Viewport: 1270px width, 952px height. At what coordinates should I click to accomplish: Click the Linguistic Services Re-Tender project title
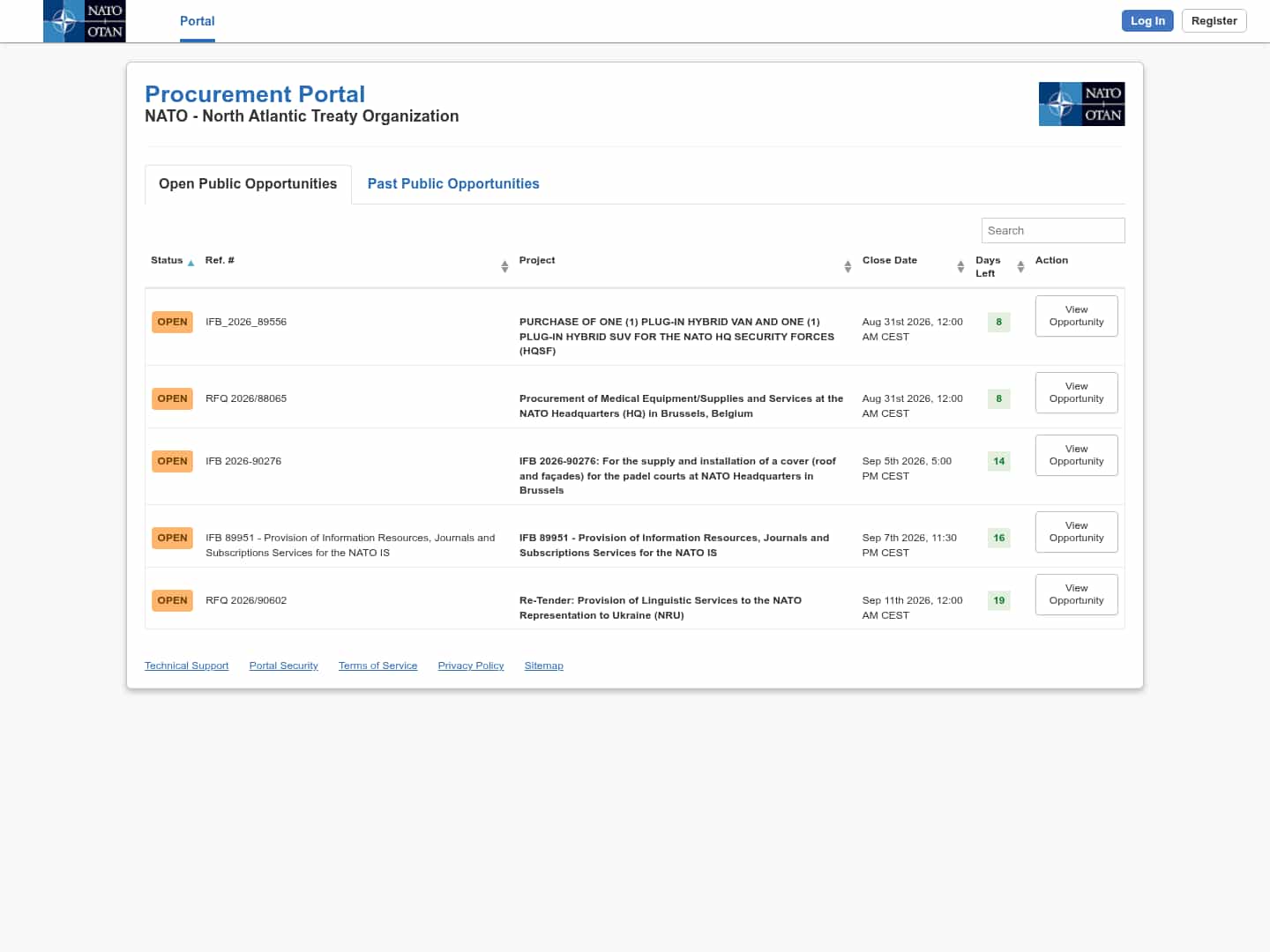pos(661,608)
